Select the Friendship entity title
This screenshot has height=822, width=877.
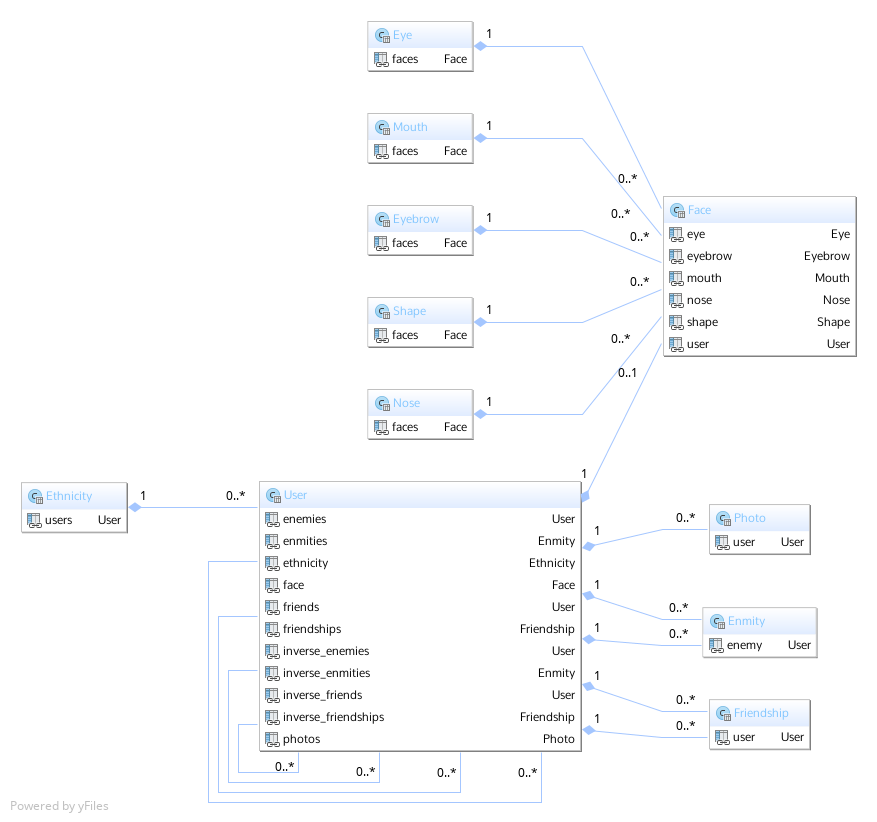pos(761,713)
